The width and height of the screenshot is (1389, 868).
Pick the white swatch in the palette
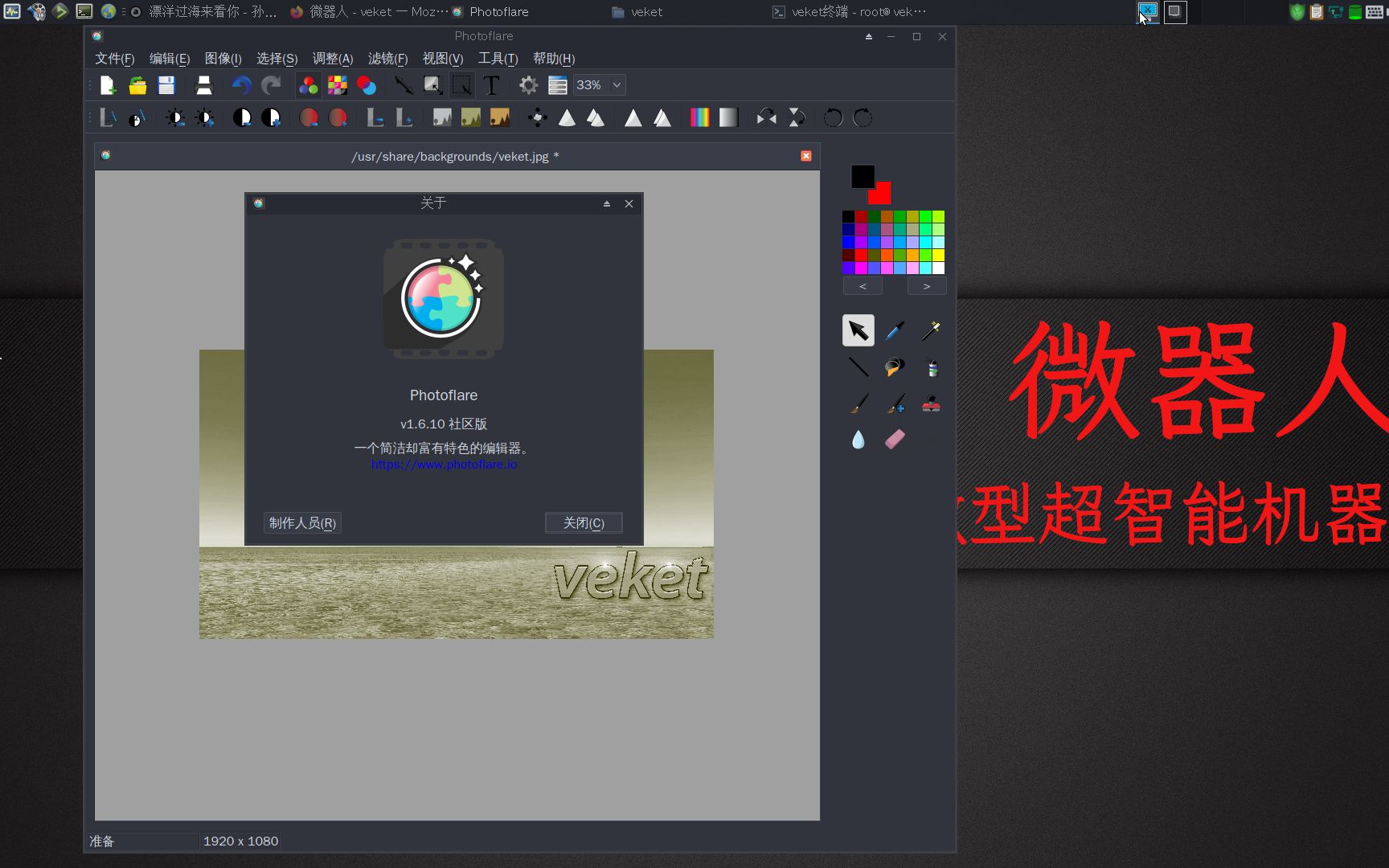[x=938, y=268]
